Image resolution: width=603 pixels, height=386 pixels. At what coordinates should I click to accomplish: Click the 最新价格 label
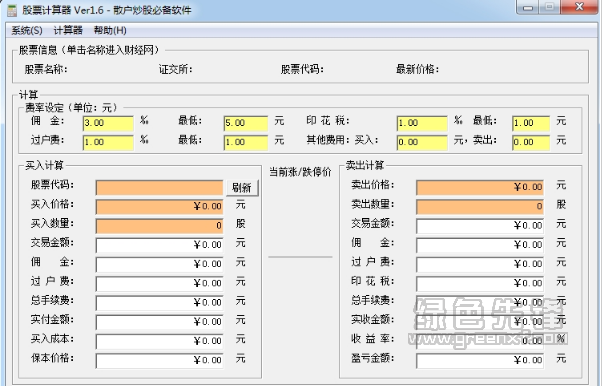click(x=418, y=70)
